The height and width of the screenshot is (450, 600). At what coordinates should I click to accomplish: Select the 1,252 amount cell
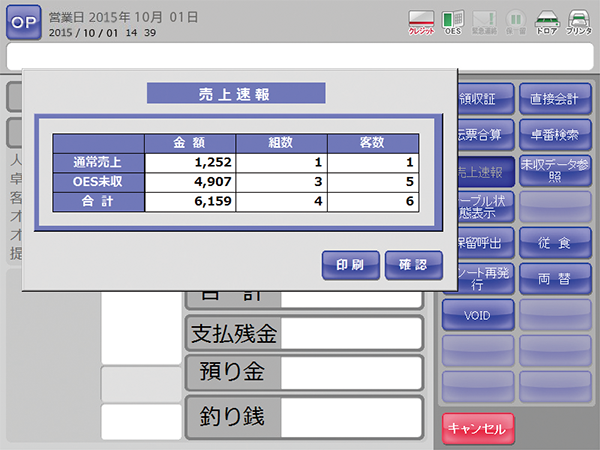coord(190,163)
